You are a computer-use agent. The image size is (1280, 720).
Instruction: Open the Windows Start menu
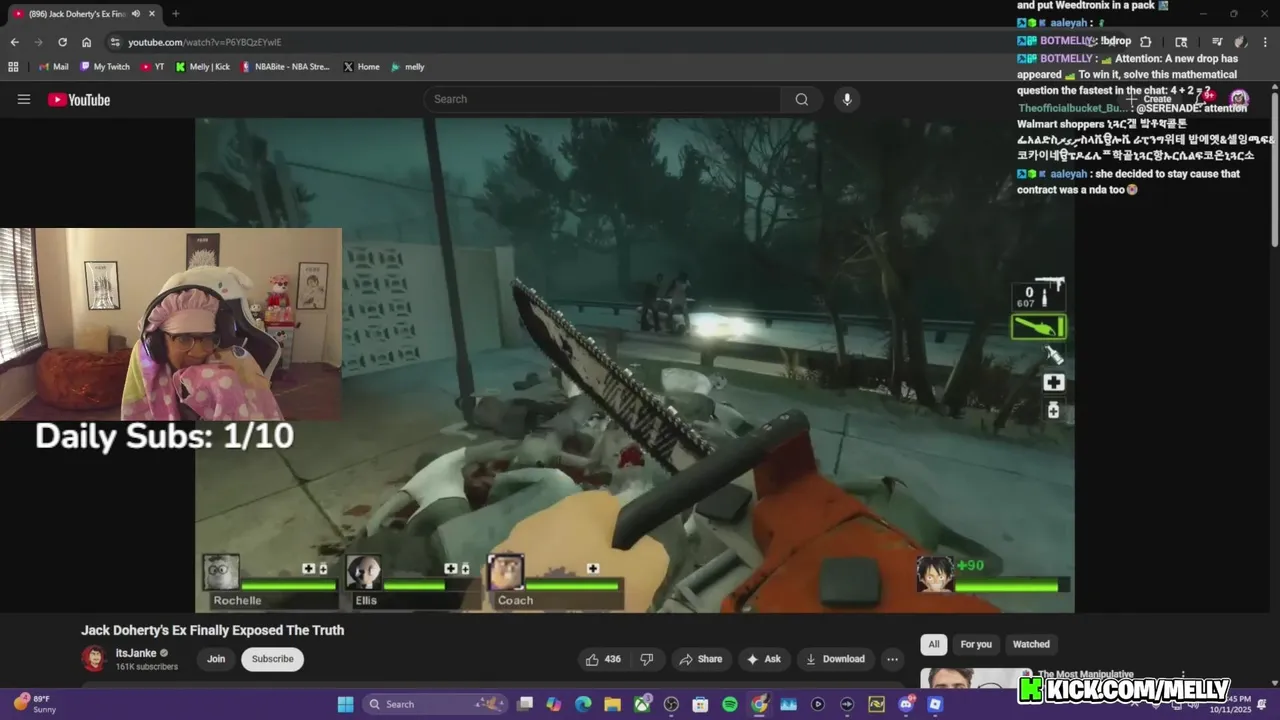pos(345,704)
